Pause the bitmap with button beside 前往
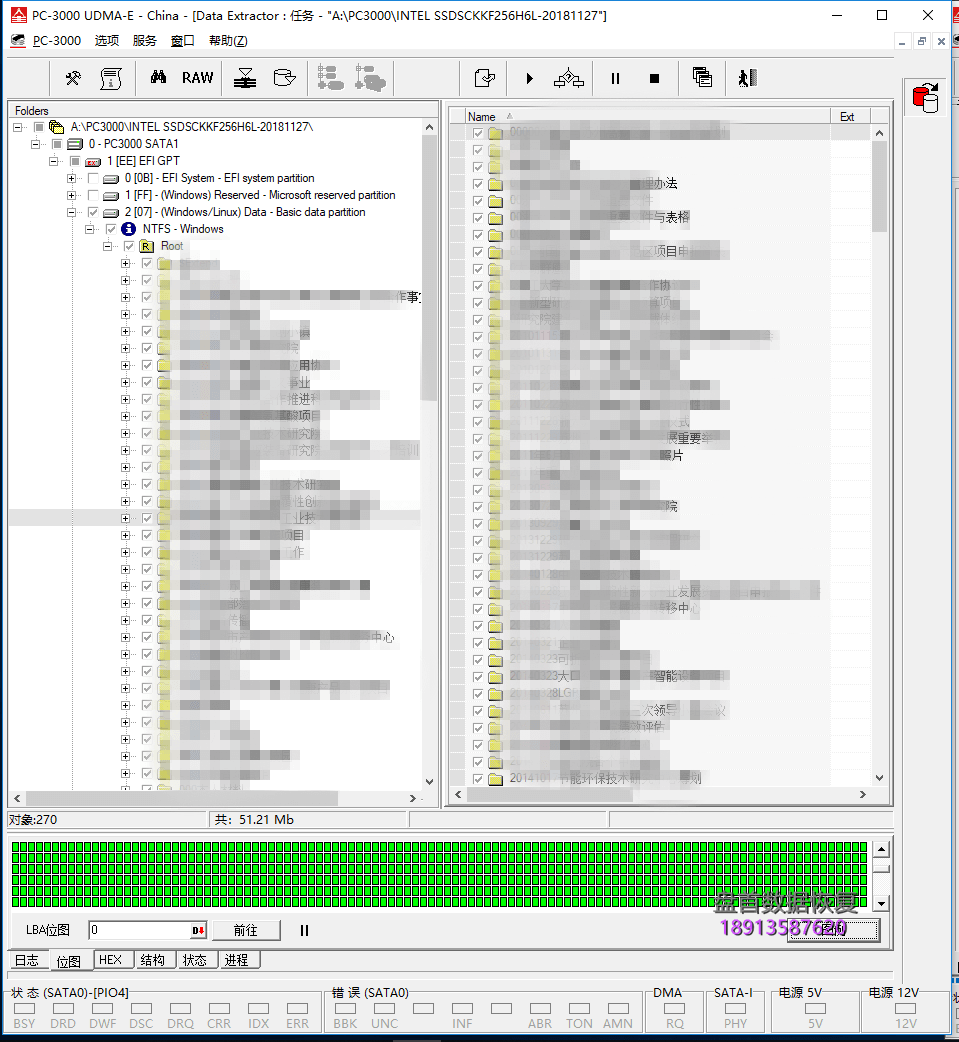959x1042 pixels. click(304, 930)
